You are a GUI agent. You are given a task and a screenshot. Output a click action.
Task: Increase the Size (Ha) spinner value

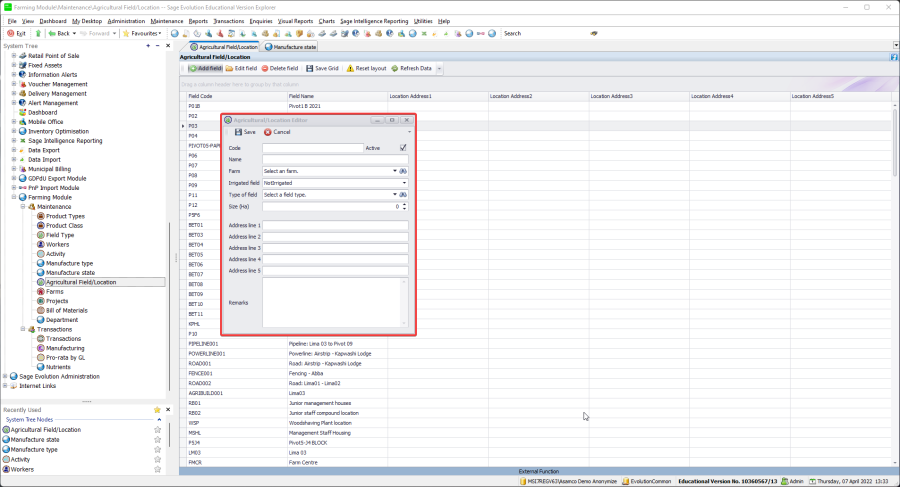coord(405,204)
